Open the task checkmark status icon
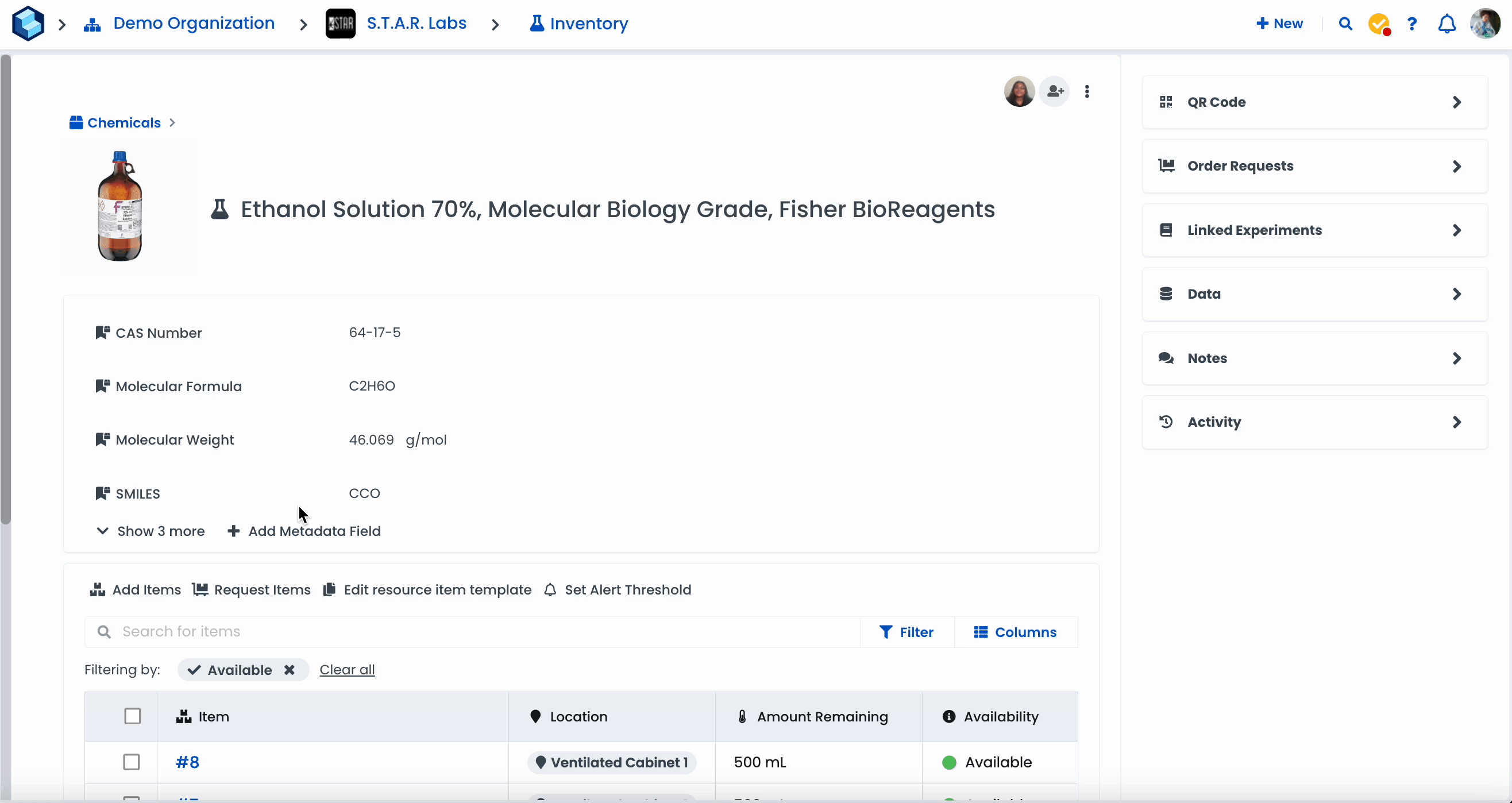 click(1379, 24)
